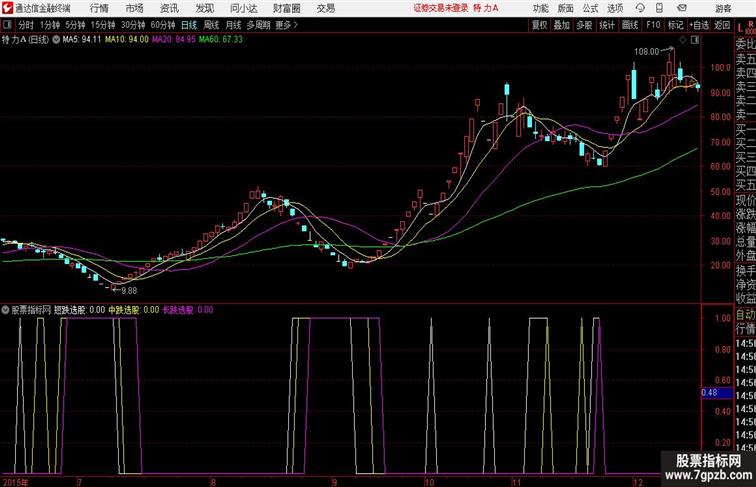Click the round icon before MA5
Screen dimensions: 756x487
click(56, 40)
